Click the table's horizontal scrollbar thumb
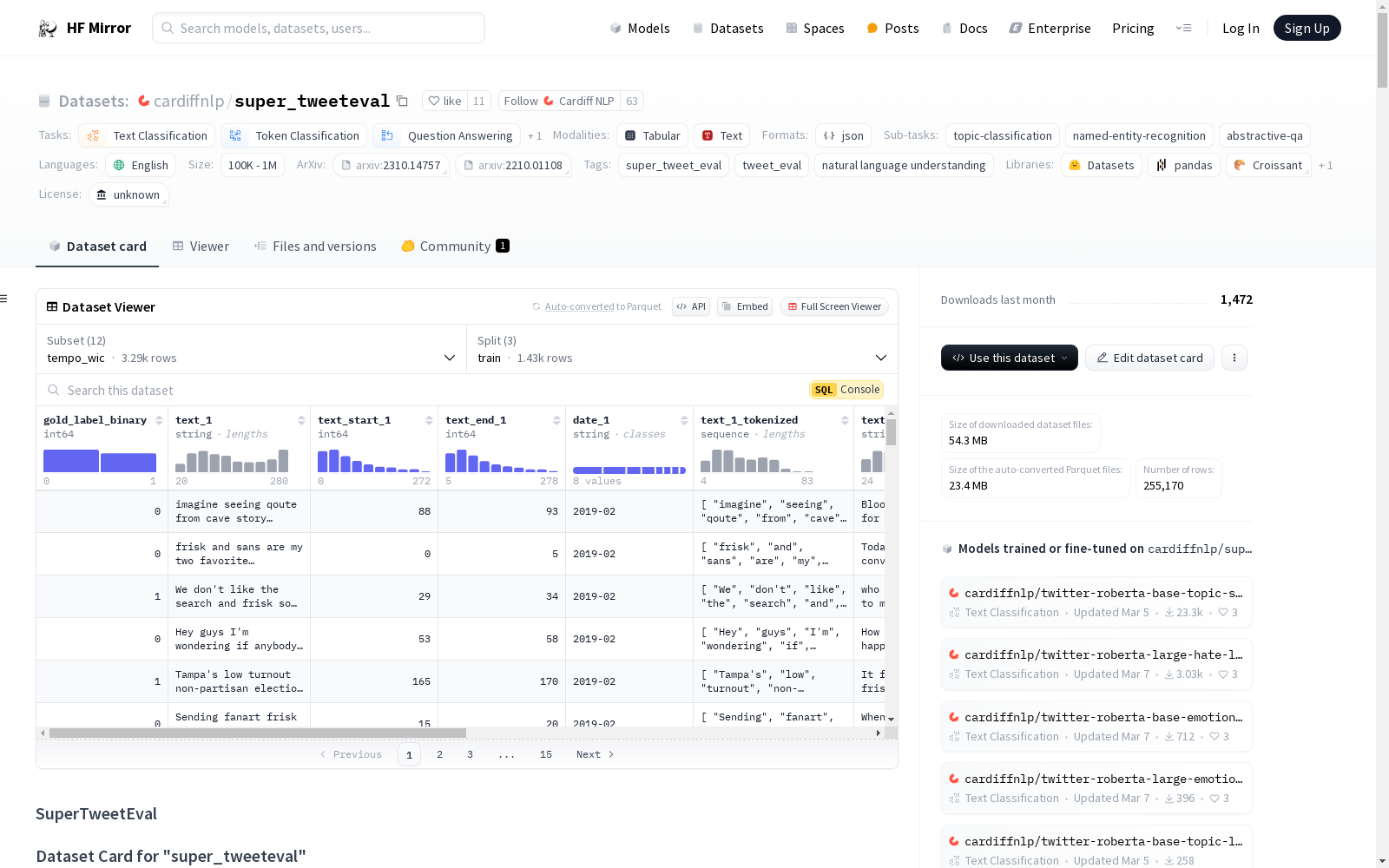 click(258, 733)
